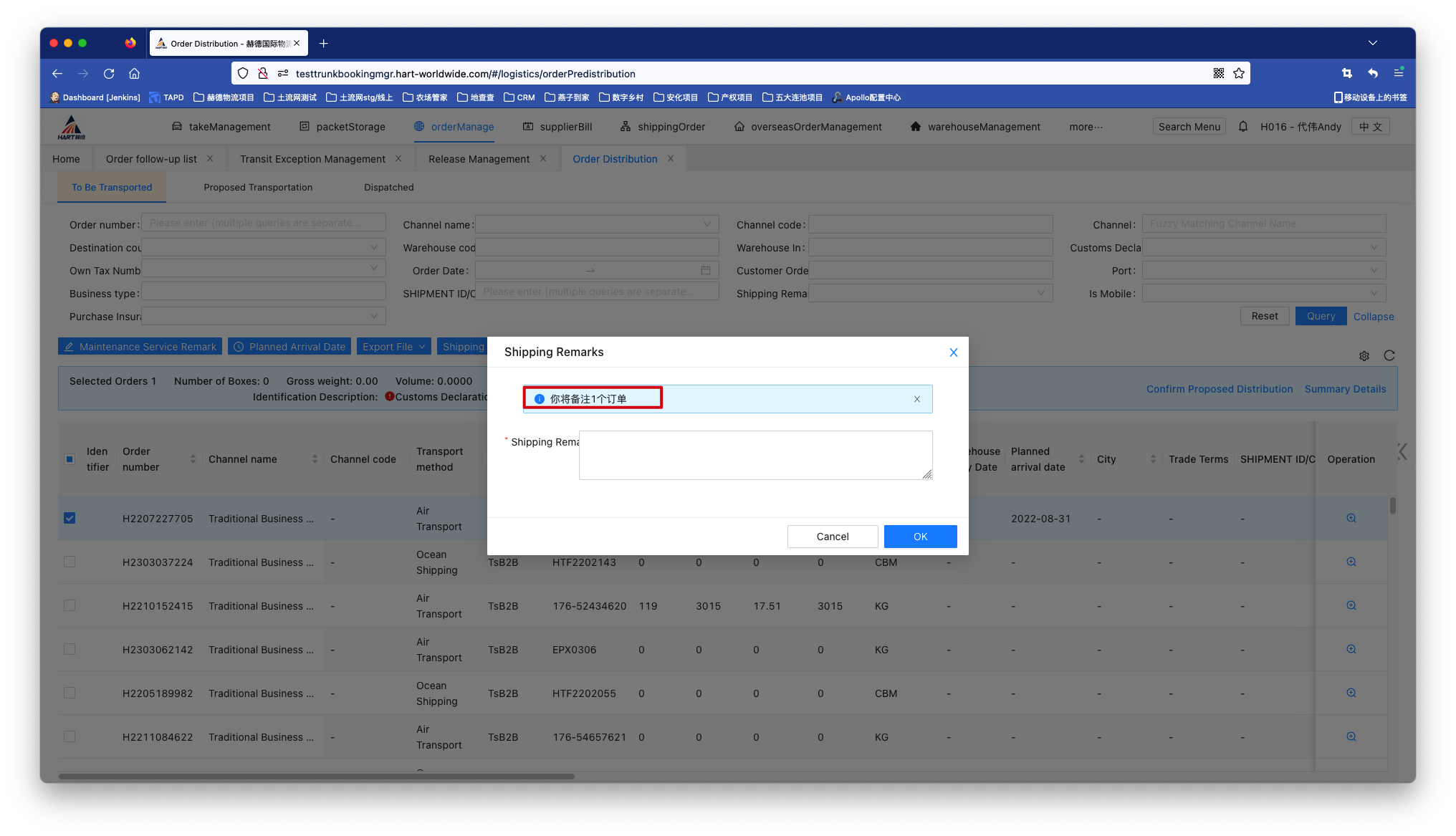Open the table column settings gear icon

[x=1364, y=356]
